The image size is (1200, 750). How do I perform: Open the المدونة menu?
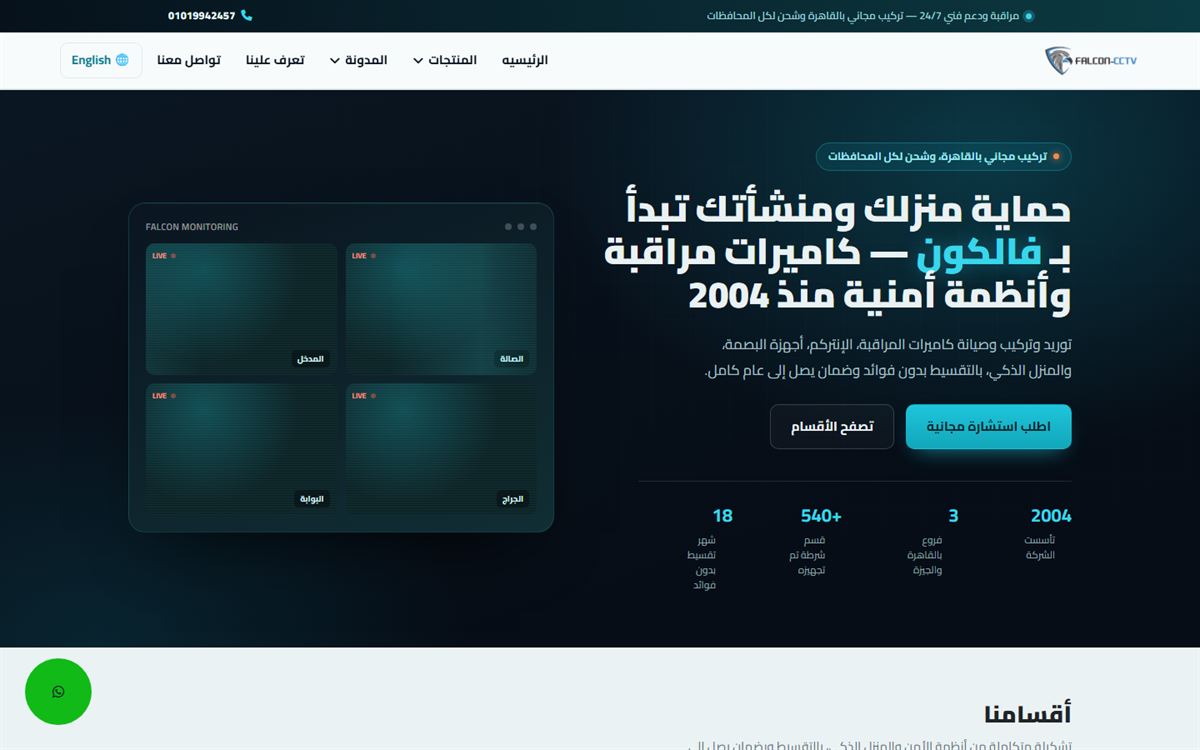coord(359,60)
